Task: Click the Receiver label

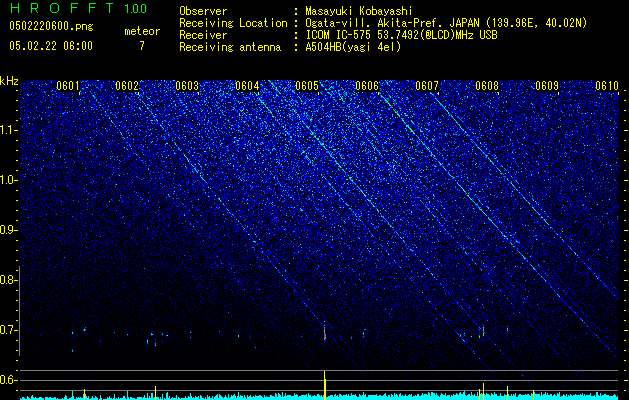Action: pos(203,35)
